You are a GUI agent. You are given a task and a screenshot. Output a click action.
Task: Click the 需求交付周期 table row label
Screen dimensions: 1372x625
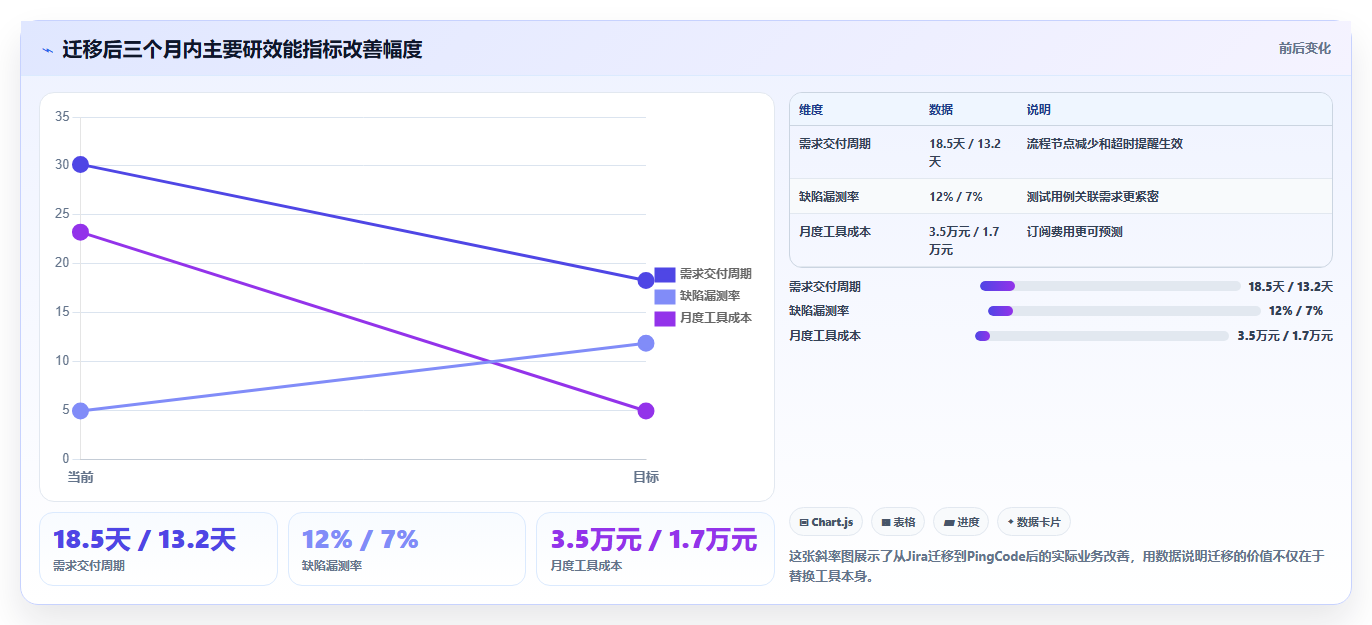point(835,144)
